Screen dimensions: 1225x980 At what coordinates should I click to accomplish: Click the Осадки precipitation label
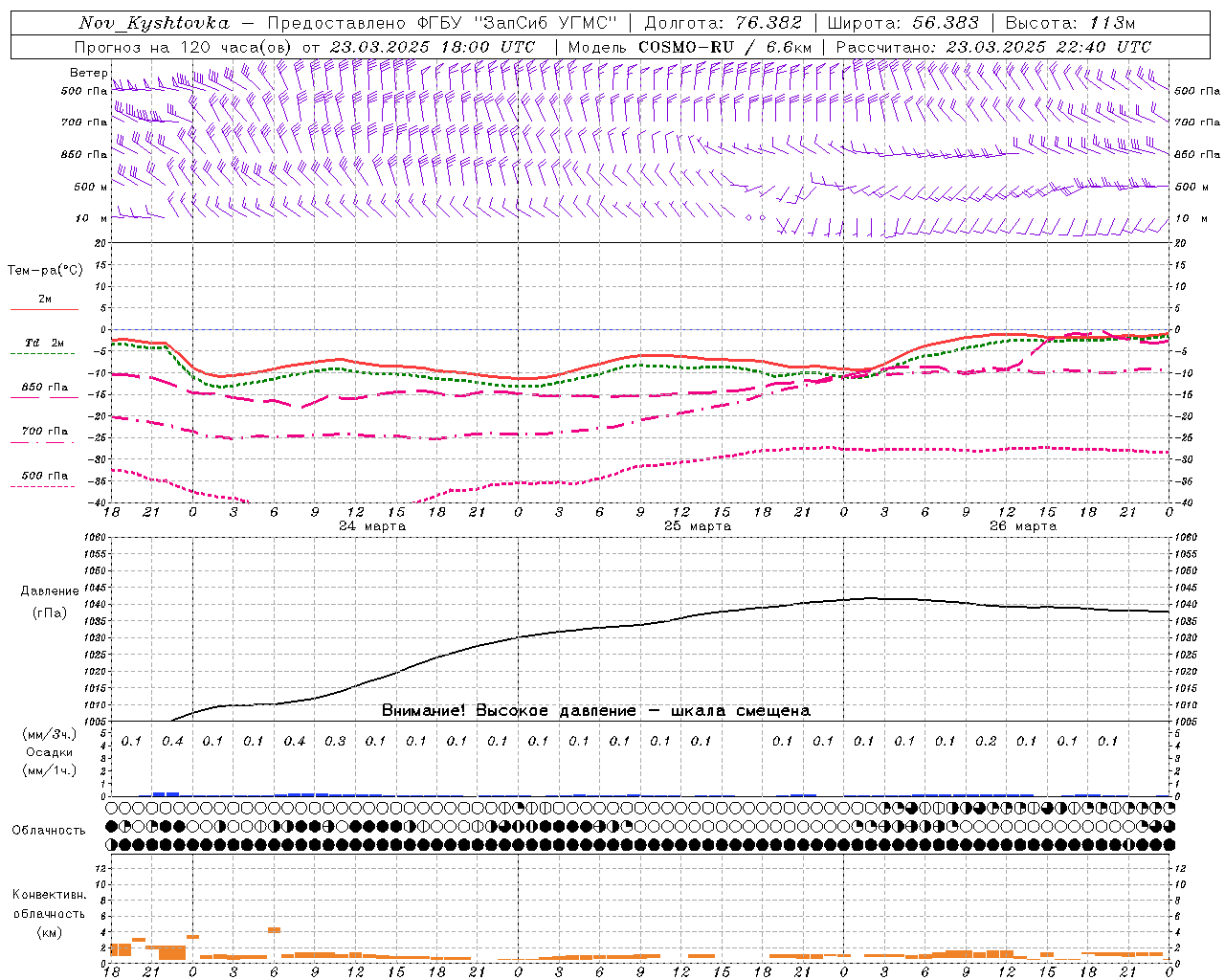coord(49,752)
